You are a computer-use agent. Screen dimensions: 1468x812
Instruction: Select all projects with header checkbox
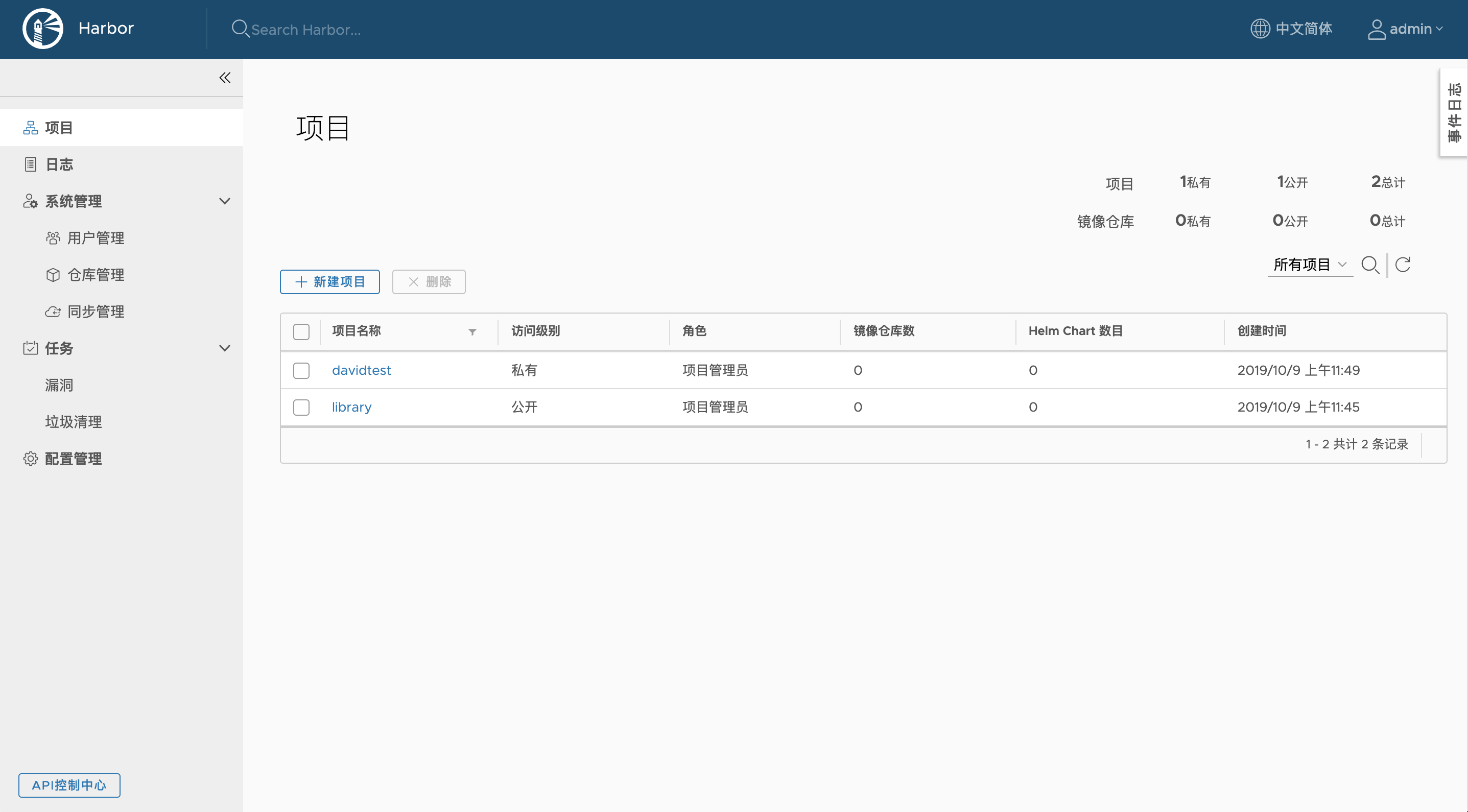[x=301, y=331]
